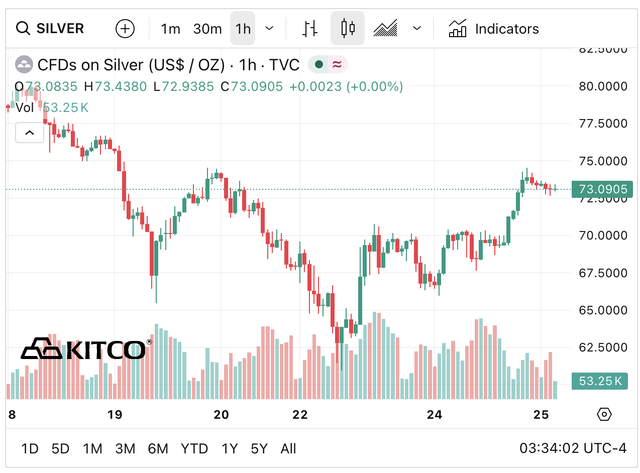
Task: Toggle the market status indicator pill
Action: point(328,65)
